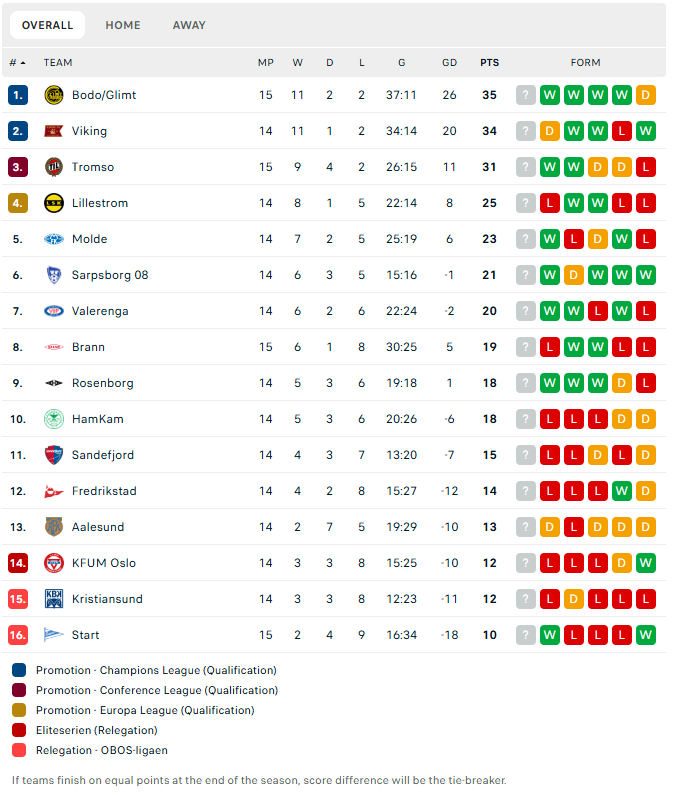Viewport: 678px width, 795px height.
Task: Click Bodo/Glimt's last draw form badge
Action: (x=646, y=95)
